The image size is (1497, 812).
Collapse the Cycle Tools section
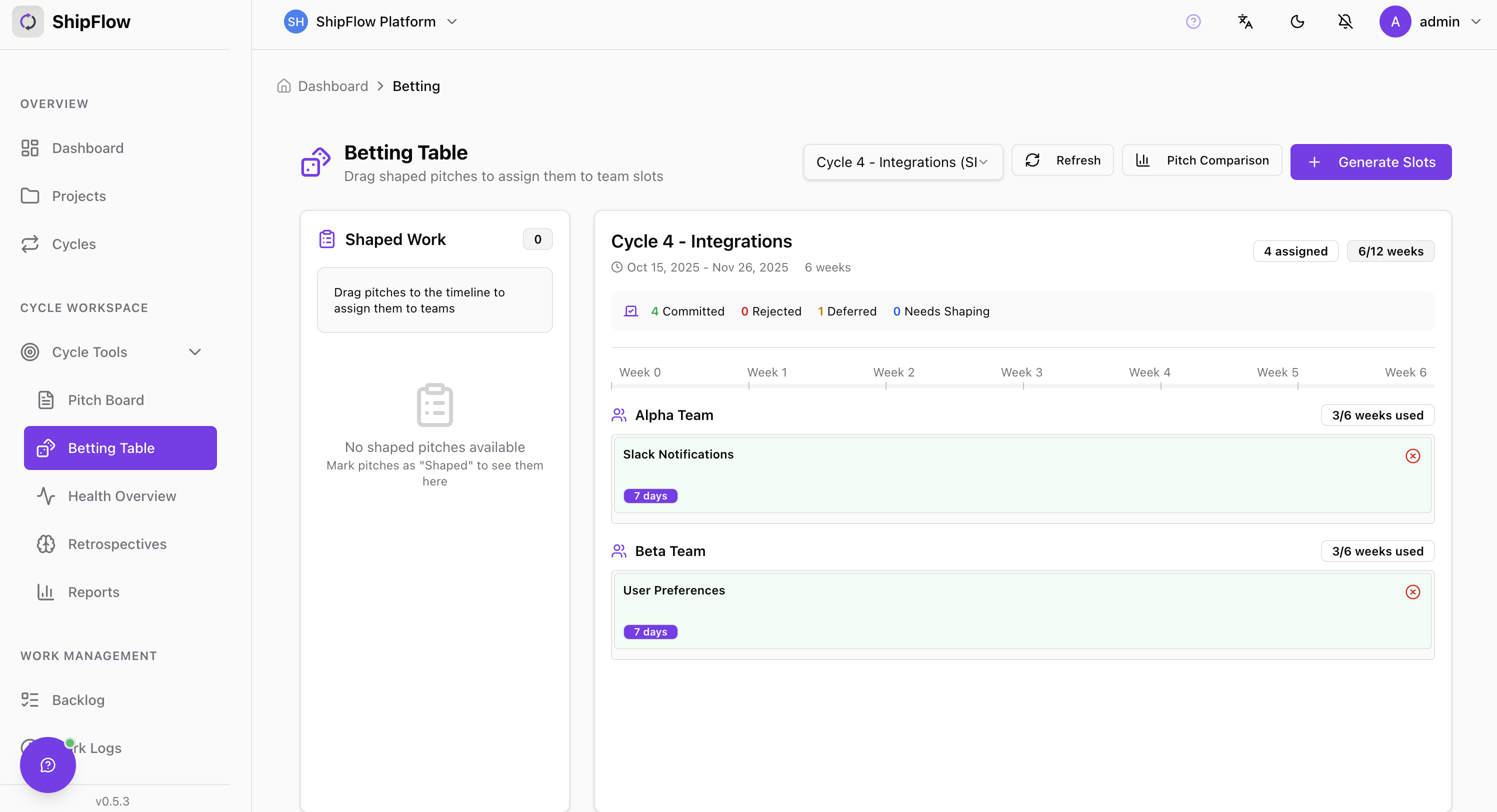194,351
